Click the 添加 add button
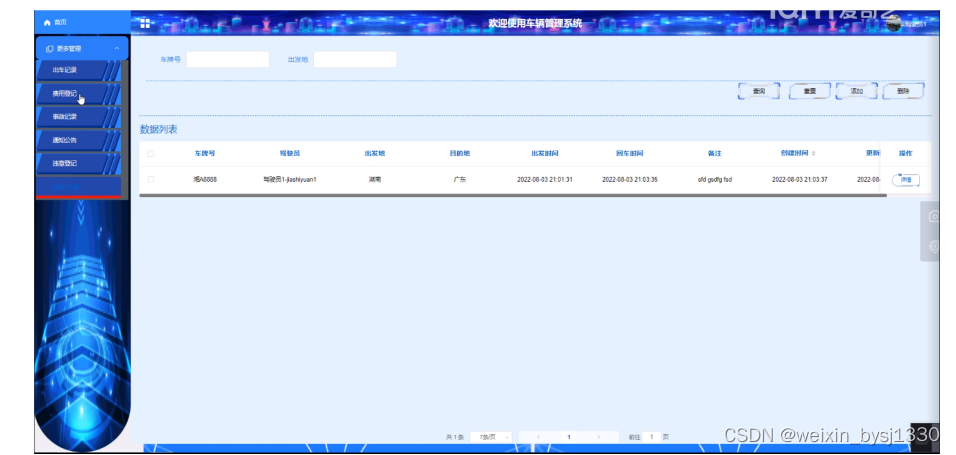The width and height of the screenshot is (956, 455). click(857, 91)
